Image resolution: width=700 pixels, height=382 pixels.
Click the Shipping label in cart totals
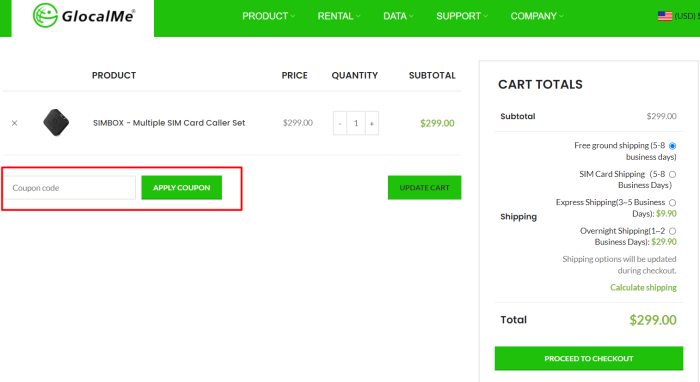coord(518,216)
